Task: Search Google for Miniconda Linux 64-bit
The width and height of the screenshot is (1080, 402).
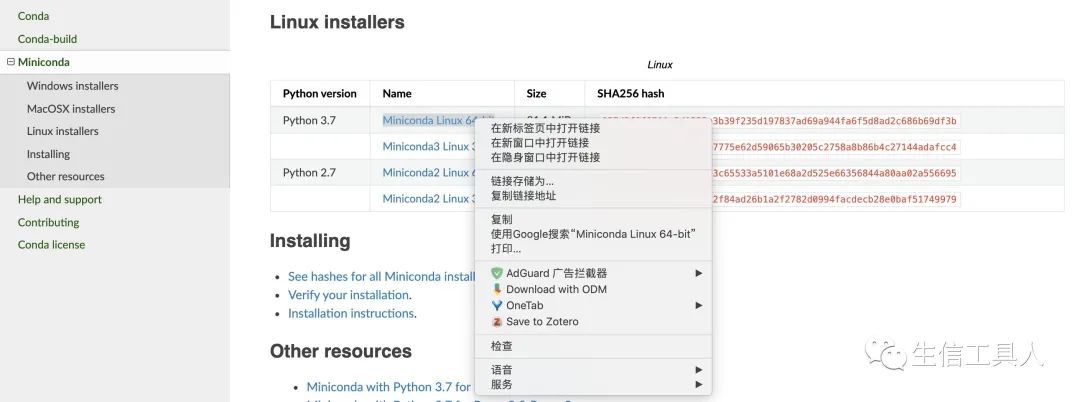Action: pyautogui.click(x=593, y=234)
